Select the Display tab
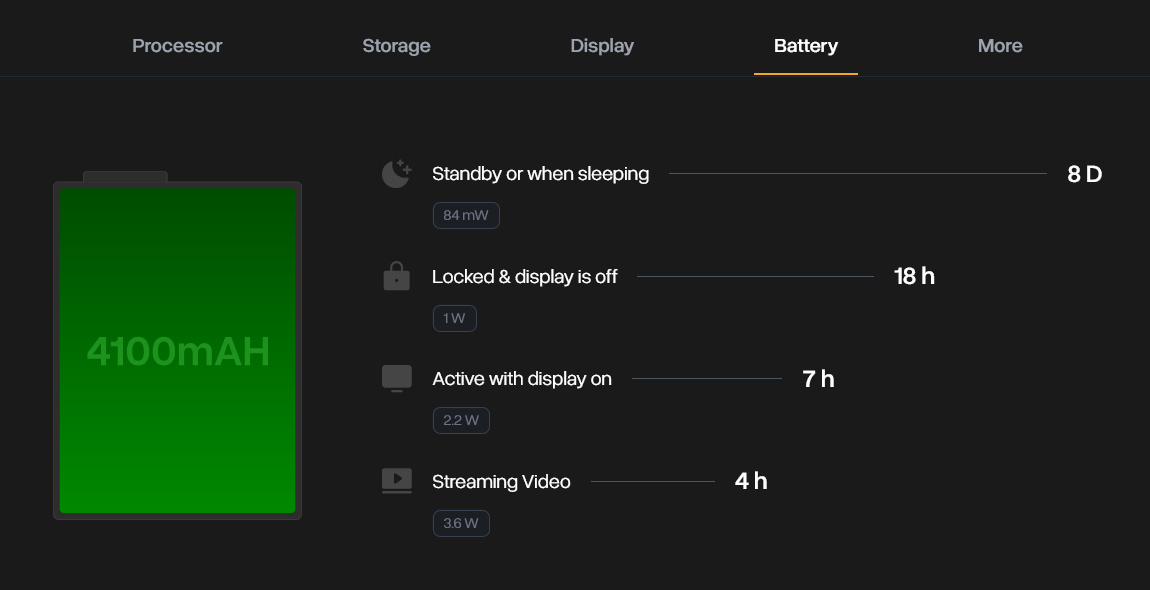The image size is (1150, 590). [602, 46]
